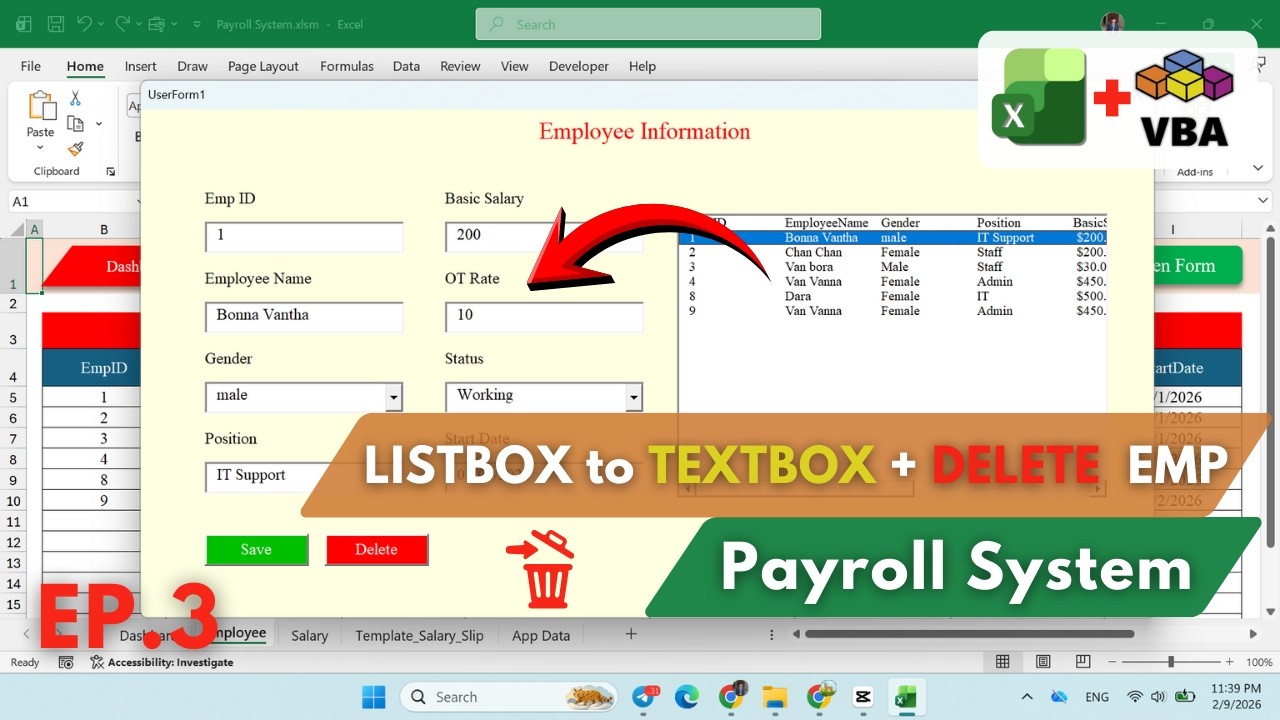Add a new sheet with plus icon

[x=630, y=634]
